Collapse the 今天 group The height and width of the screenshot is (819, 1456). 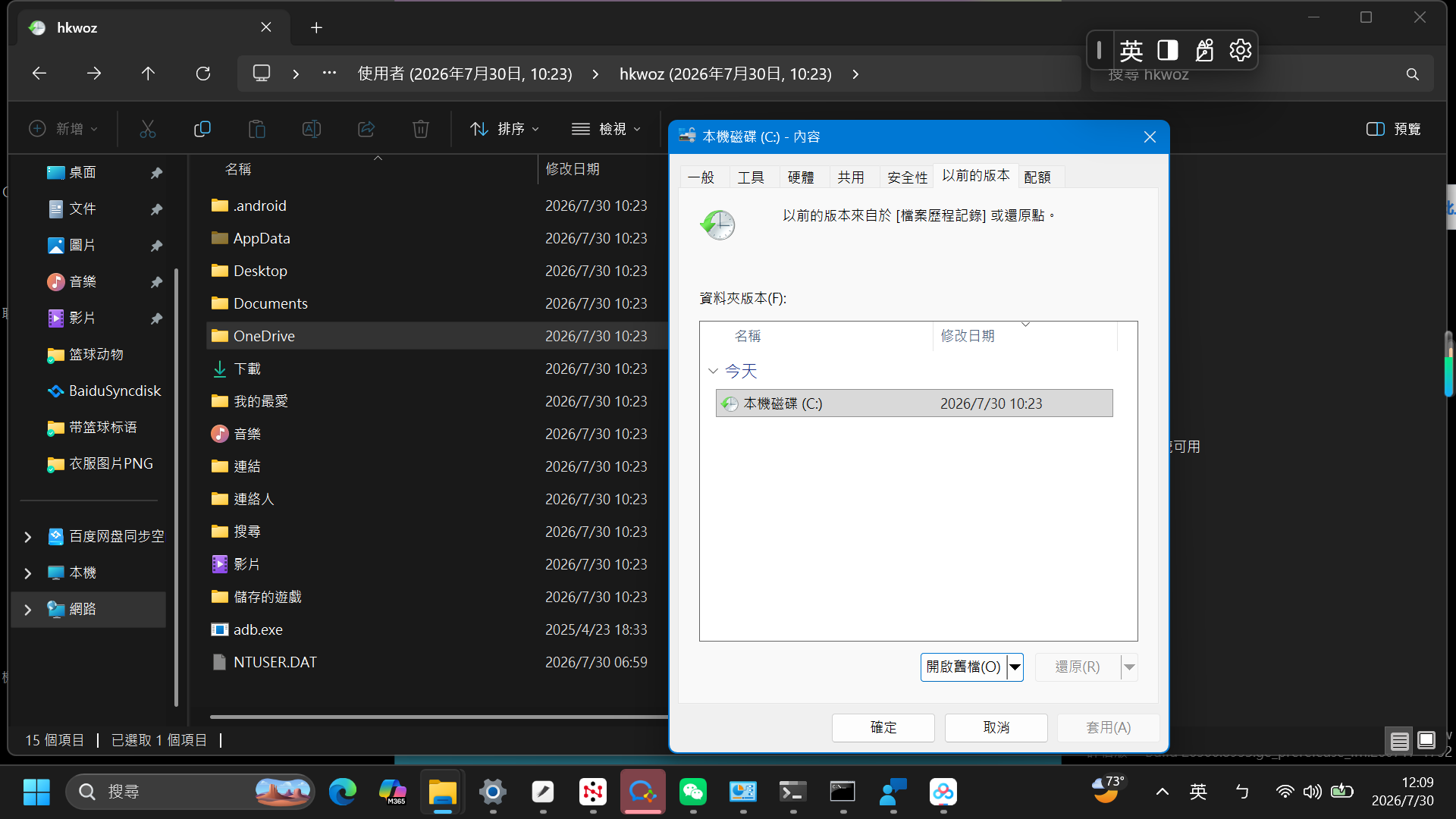coord(713,371)
